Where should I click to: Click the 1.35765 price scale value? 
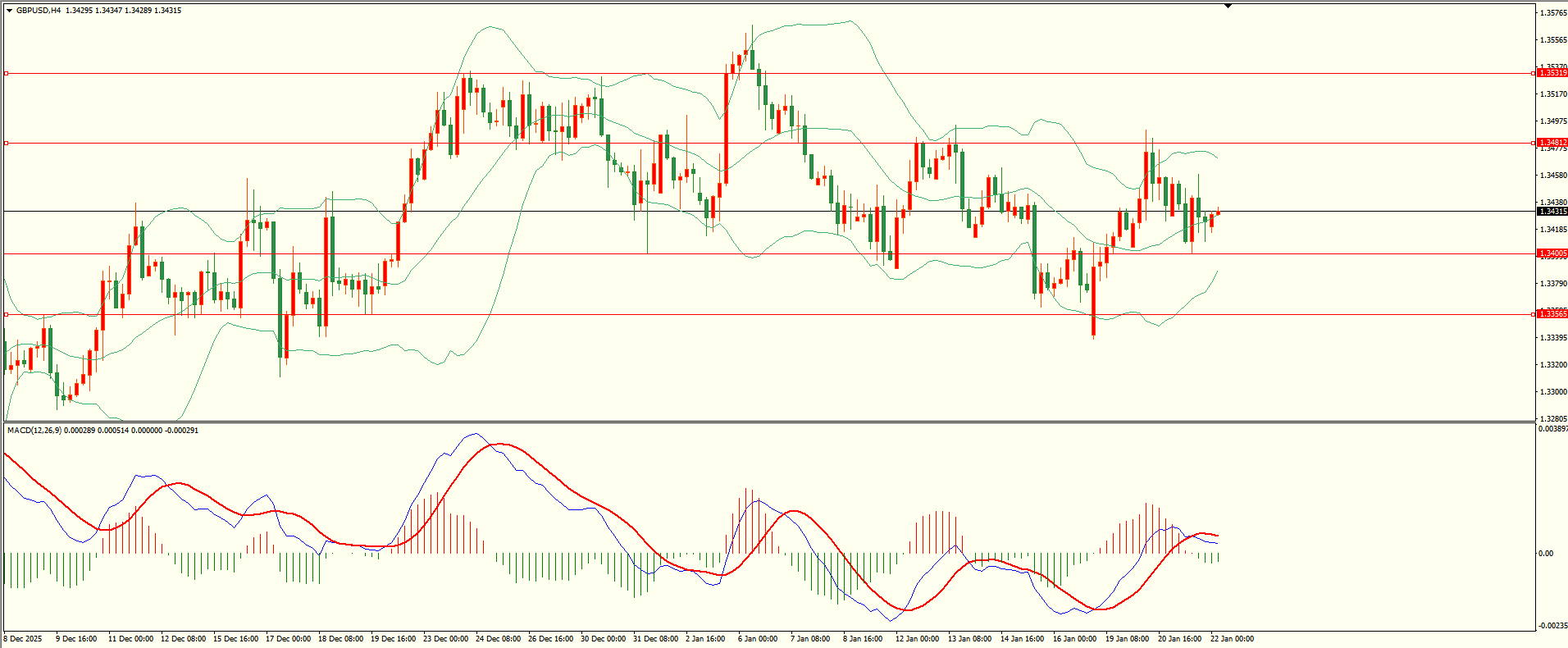tap(1553, 13)
